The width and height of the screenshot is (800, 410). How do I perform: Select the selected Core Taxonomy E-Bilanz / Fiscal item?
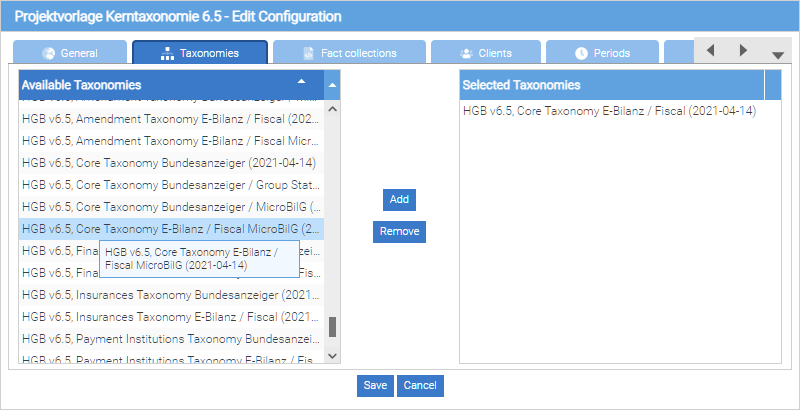coord(609,111)
